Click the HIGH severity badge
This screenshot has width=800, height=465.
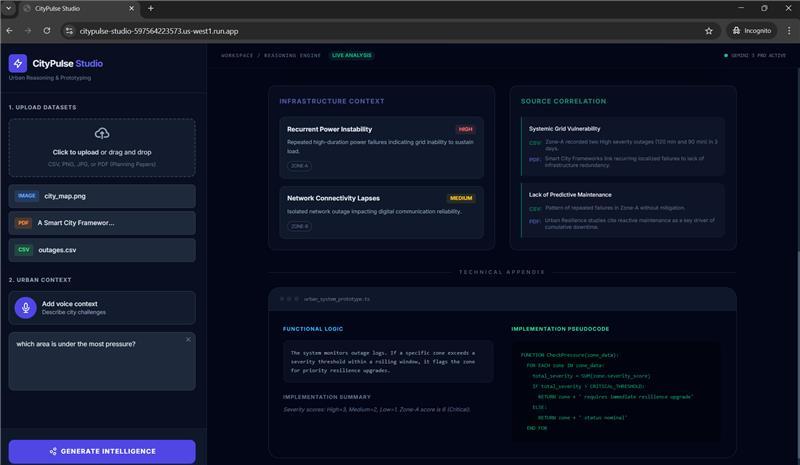point(465,129)
